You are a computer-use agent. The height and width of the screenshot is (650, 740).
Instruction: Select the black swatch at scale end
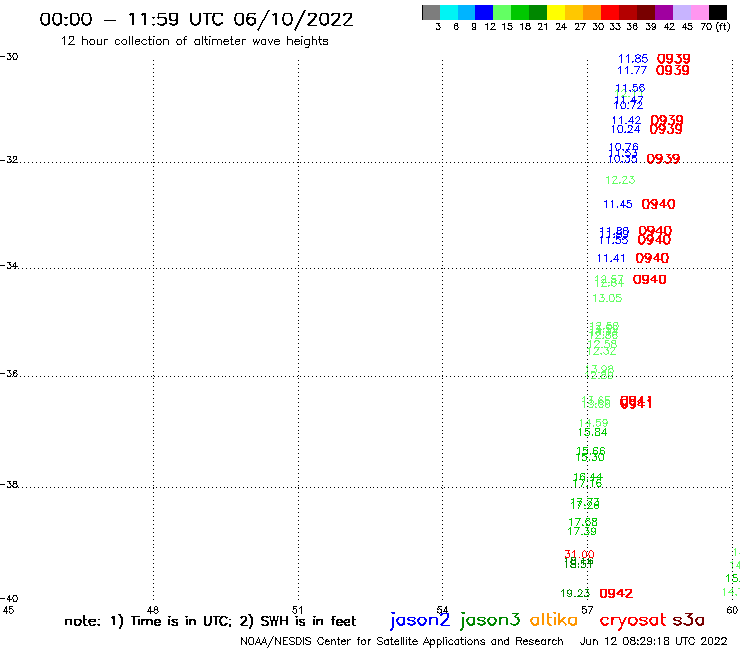coord(718,12)
